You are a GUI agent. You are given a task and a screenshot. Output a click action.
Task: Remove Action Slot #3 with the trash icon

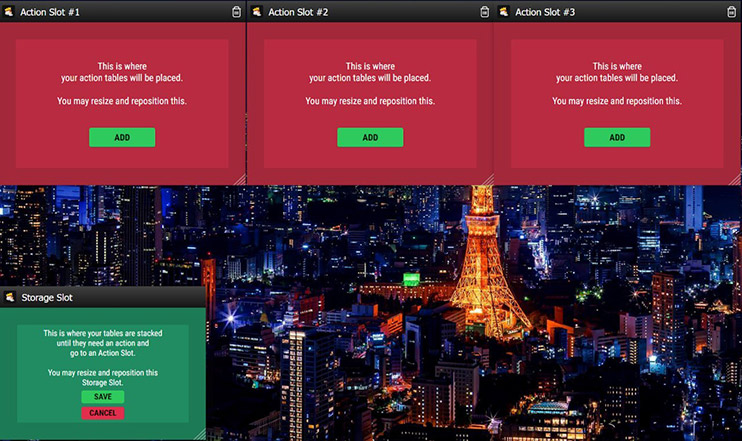(731, 12)
